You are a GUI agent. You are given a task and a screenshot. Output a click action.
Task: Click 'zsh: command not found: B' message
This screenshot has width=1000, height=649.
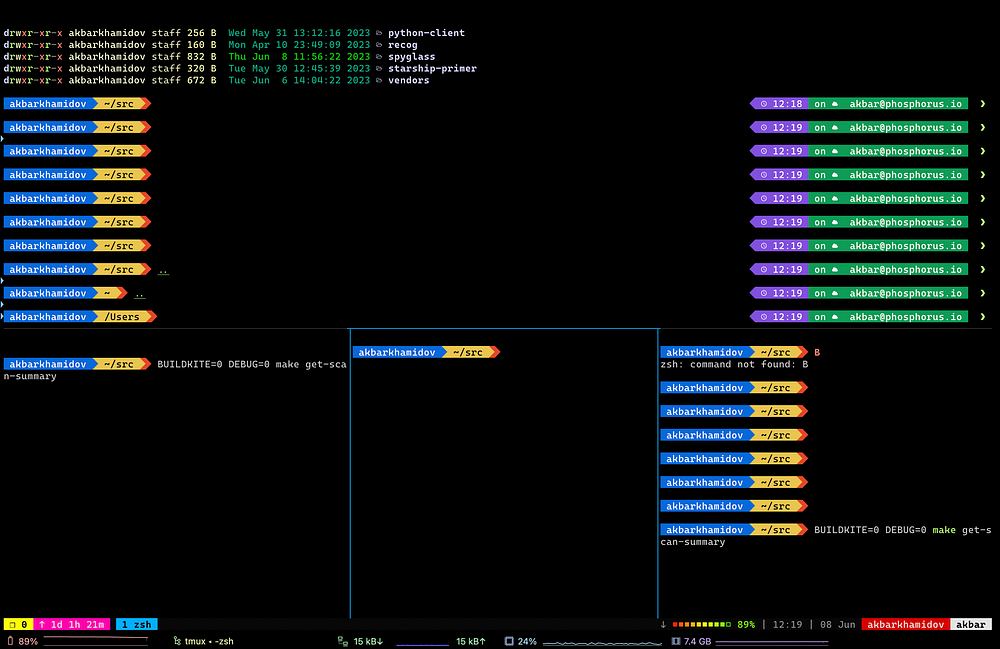(734, 365)
